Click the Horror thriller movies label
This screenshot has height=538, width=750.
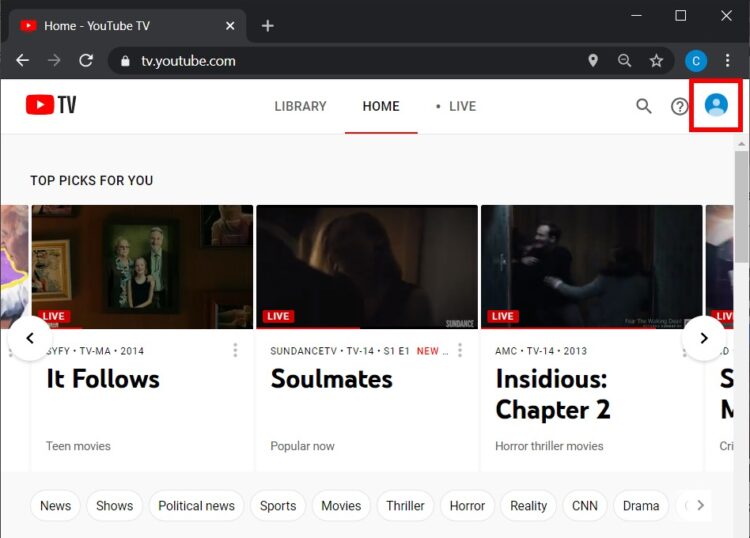(549, 446)
